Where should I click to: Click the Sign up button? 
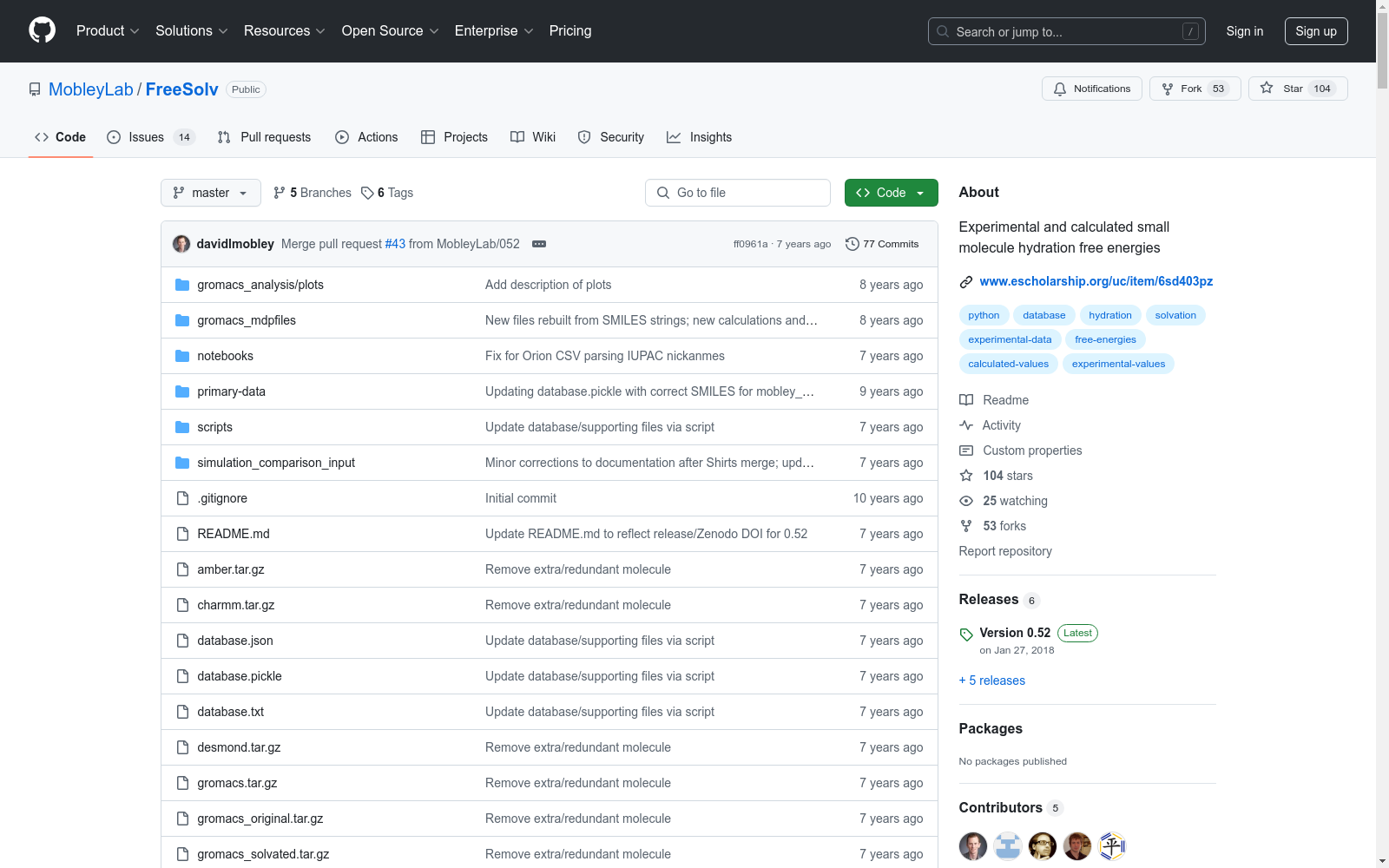tap(1316, 31)
